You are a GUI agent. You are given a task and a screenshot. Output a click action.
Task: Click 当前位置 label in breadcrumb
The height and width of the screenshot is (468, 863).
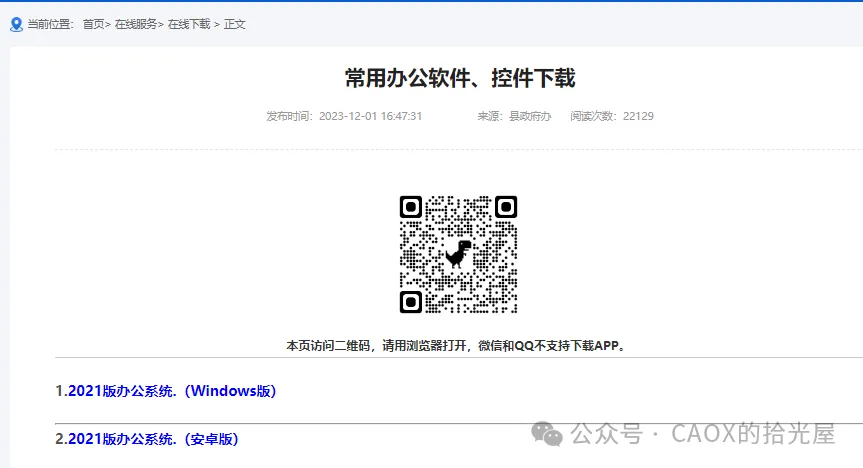tap(51, 24)
